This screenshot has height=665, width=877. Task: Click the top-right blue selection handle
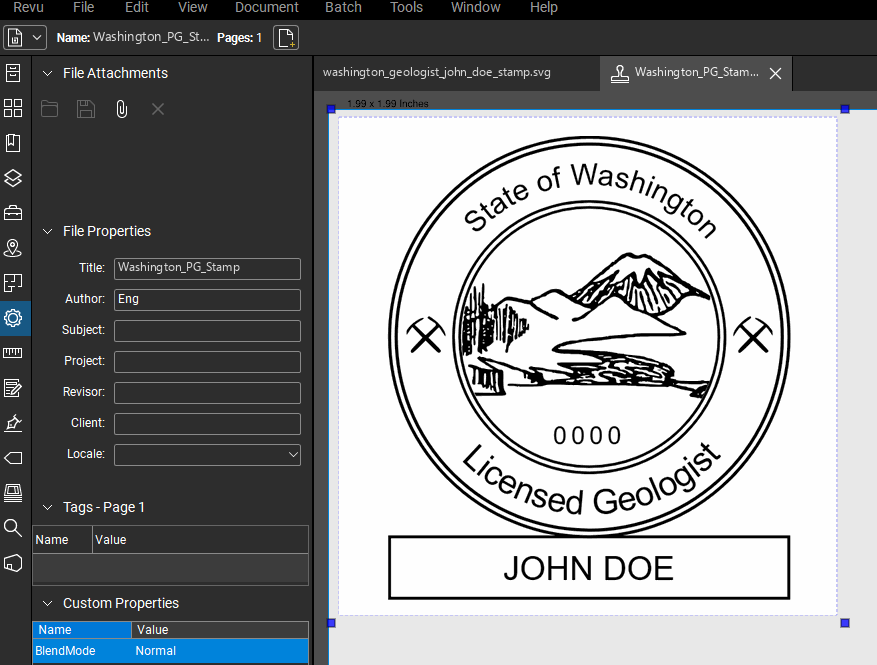tap(845, 109)
